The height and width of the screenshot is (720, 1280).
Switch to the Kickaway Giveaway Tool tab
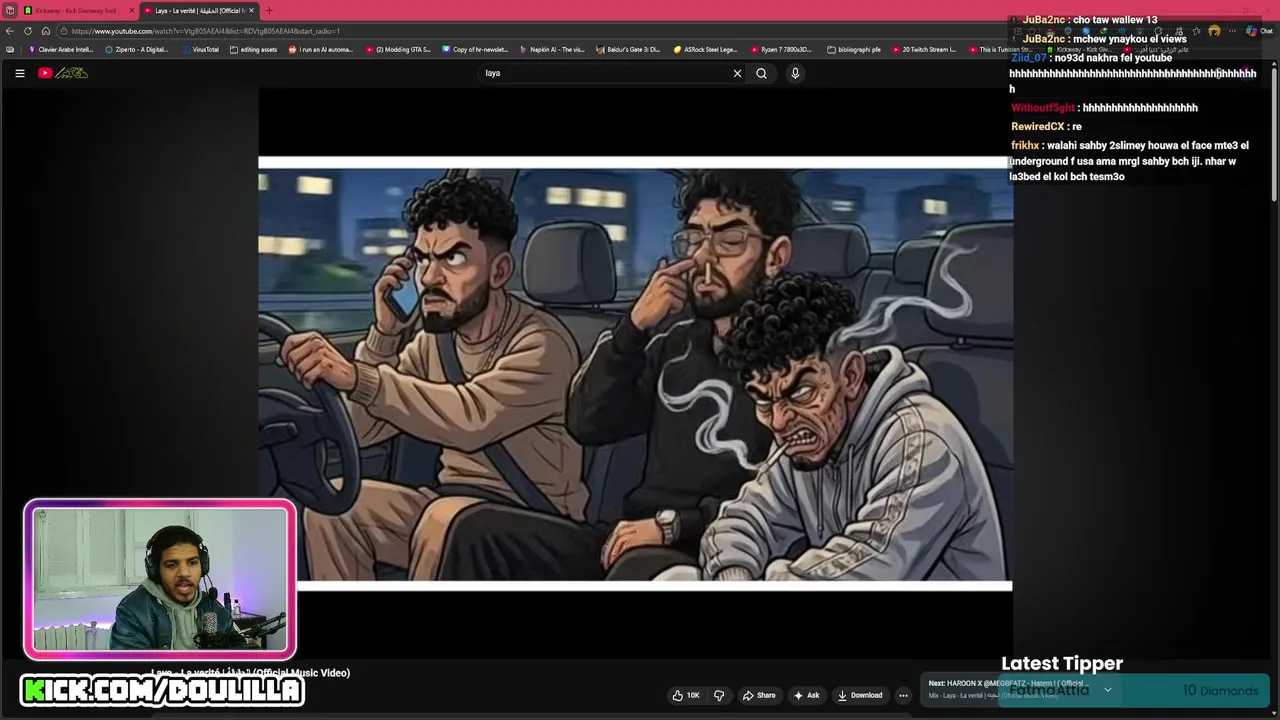click(x=76, y=10)
